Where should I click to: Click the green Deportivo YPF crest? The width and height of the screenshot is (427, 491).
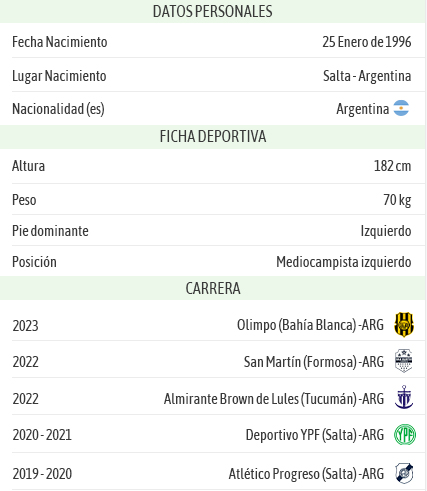(405, 434)
